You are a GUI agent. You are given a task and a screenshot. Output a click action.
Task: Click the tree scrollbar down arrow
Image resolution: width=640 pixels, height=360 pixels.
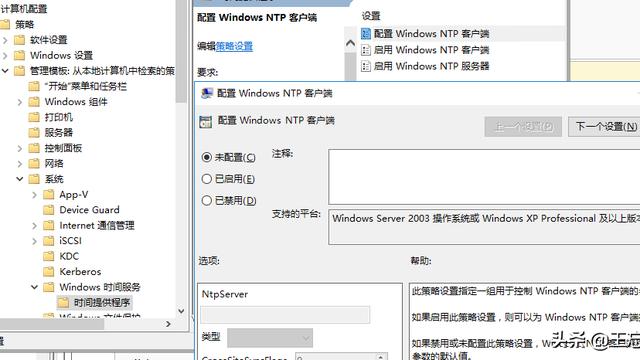click(181, 311)
